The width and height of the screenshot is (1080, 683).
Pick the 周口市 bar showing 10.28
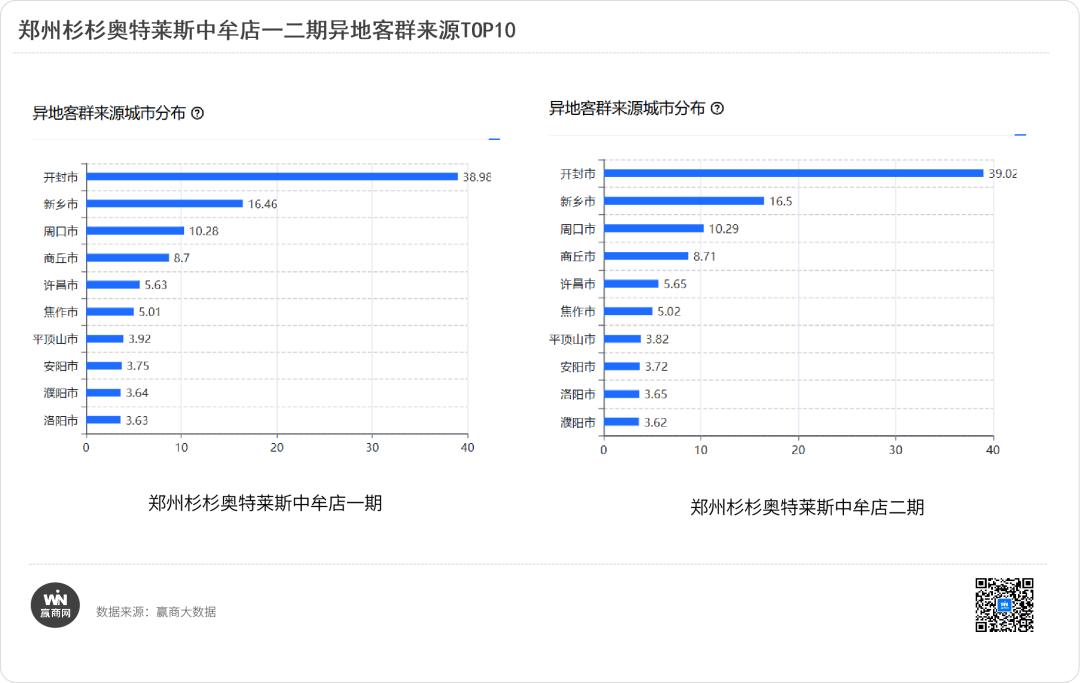coord(135,231)
